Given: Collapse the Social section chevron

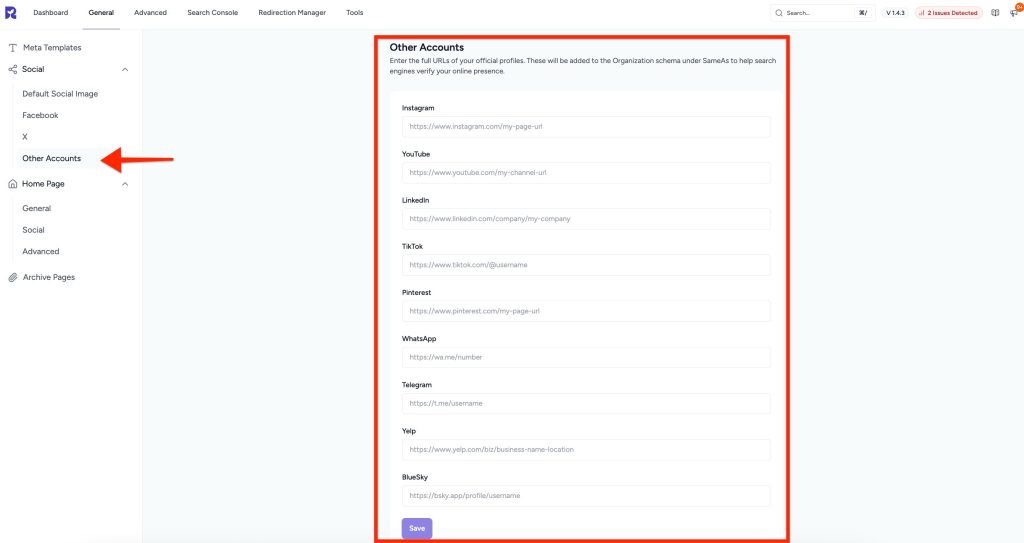Looking at the screenshot, I should 125,70.
